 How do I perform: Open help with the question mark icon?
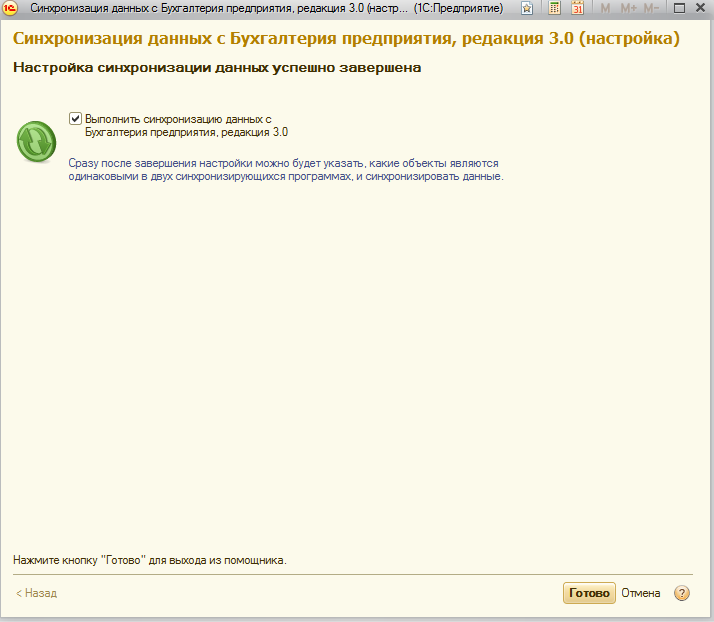click(x=682, y=593)
